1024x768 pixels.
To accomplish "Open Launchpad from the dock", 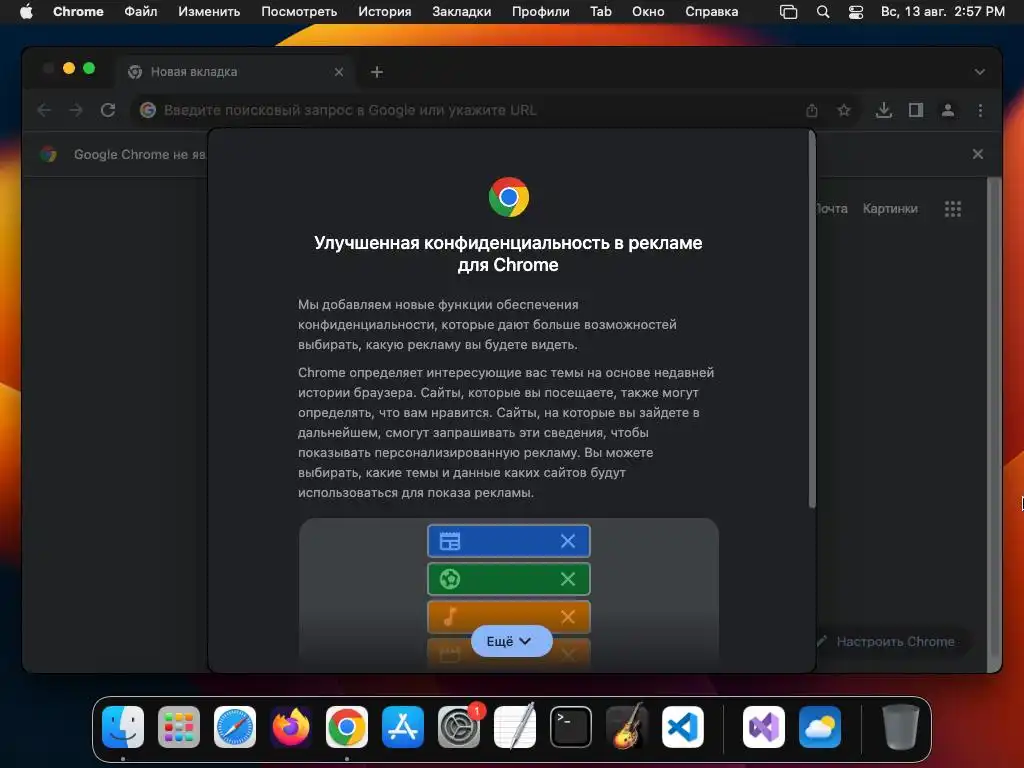I will pos(179,727).
